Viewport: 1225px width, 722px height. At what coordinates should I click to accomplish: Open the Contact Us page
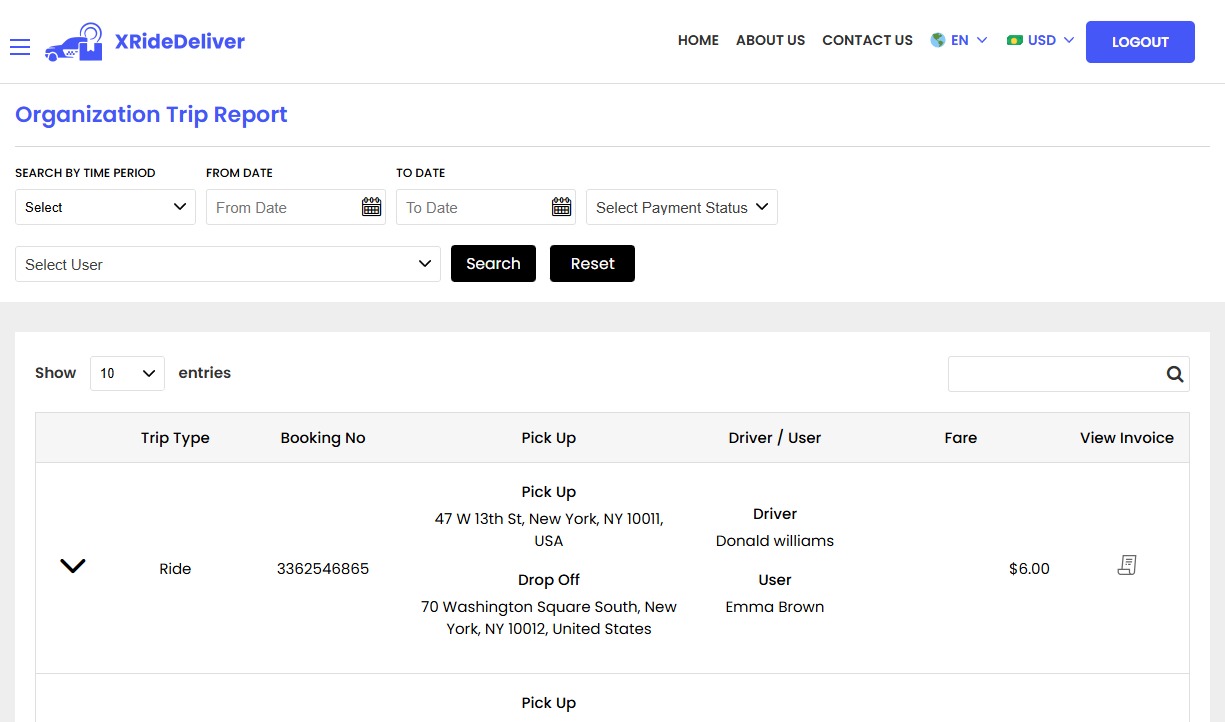[867, 41]
